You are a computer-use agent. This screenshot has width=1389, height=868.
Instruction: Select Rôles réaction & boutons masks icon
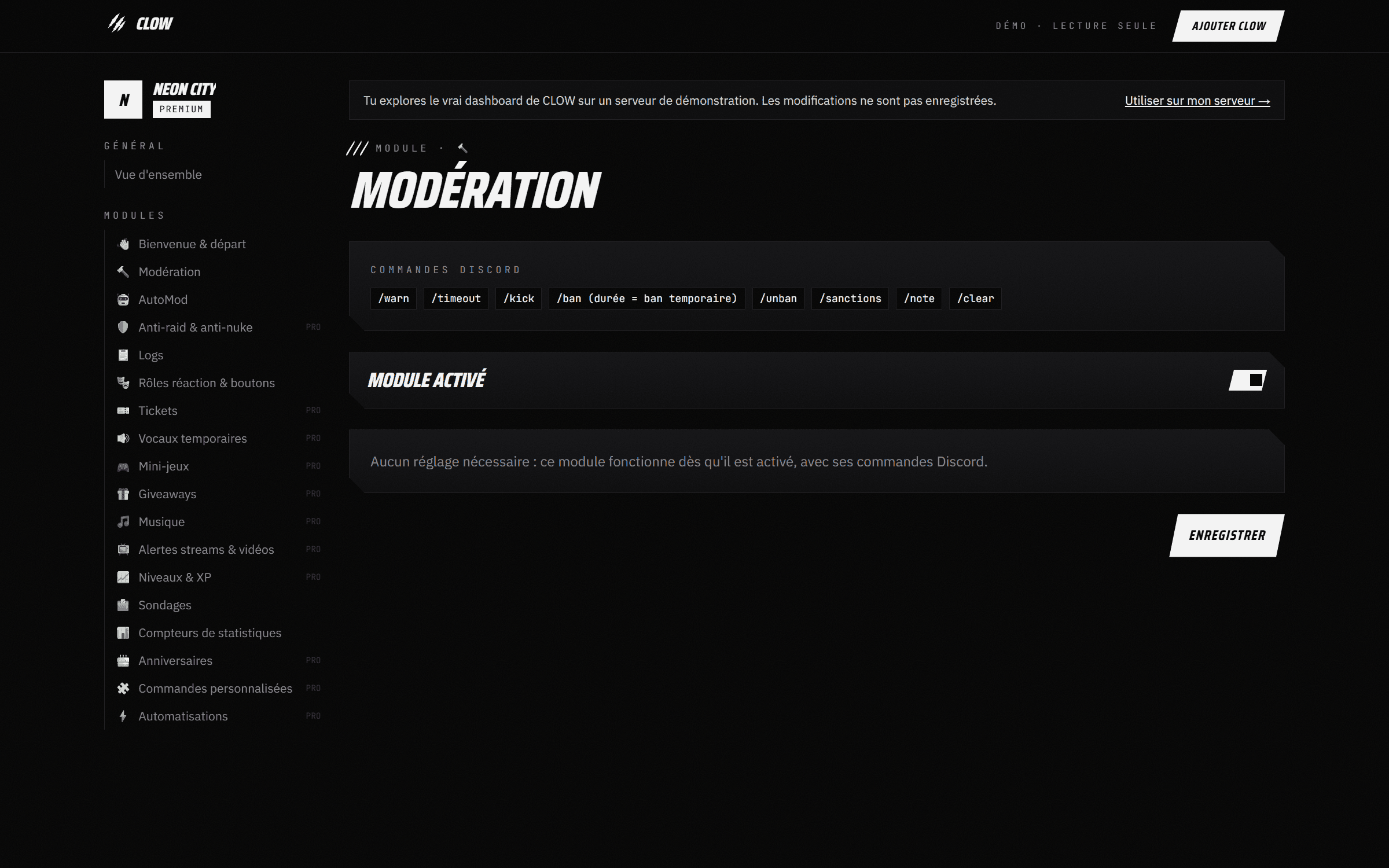[123, 383]
